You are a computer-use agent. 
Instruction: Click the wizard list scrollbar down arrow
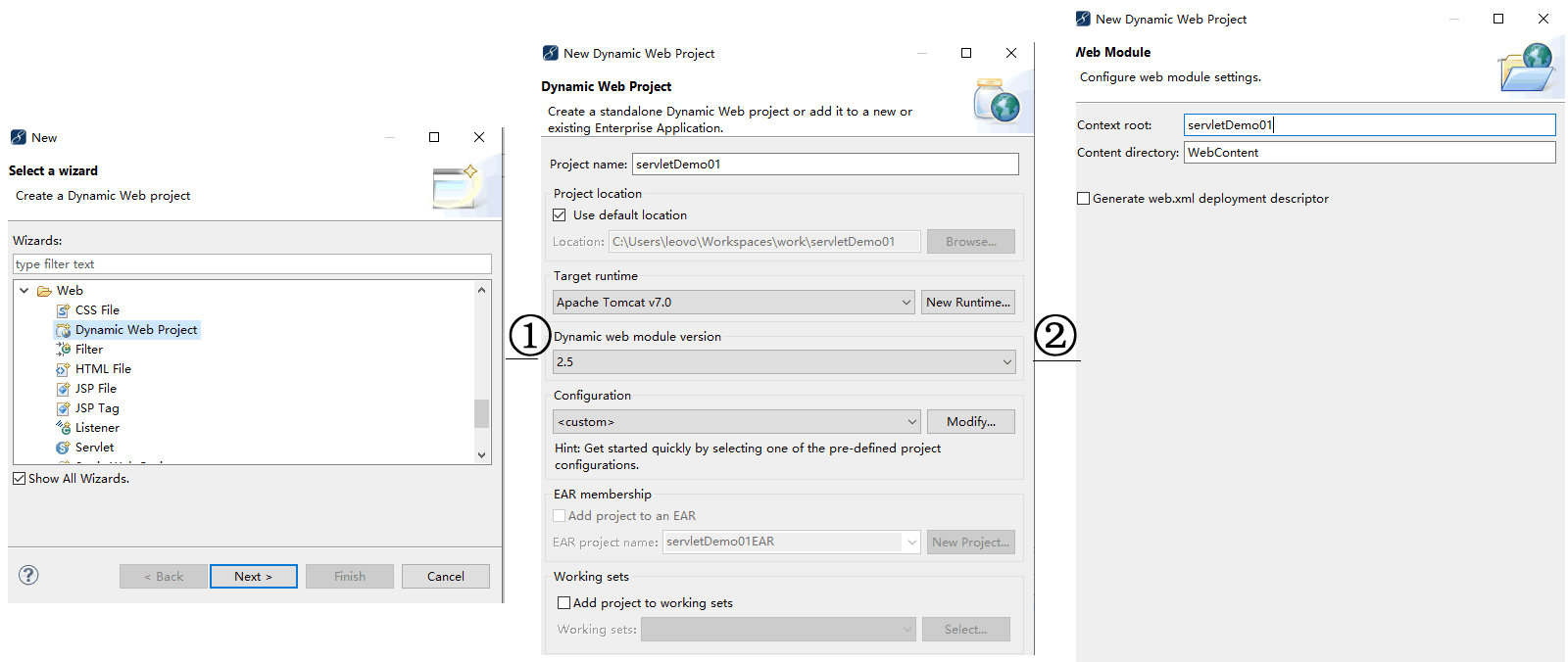481,454
